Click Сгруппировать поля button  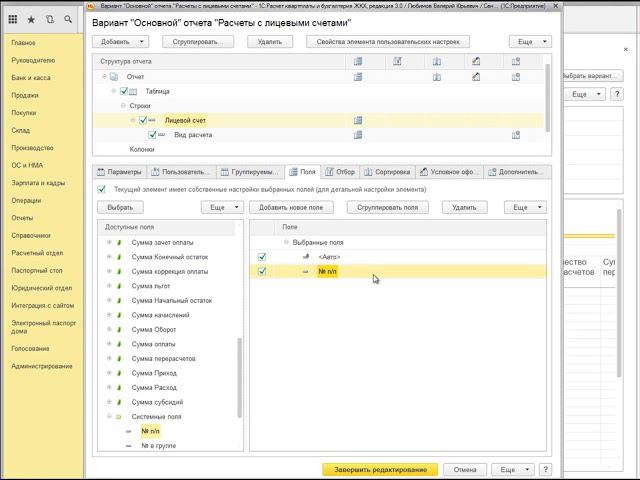coord(387,207)
